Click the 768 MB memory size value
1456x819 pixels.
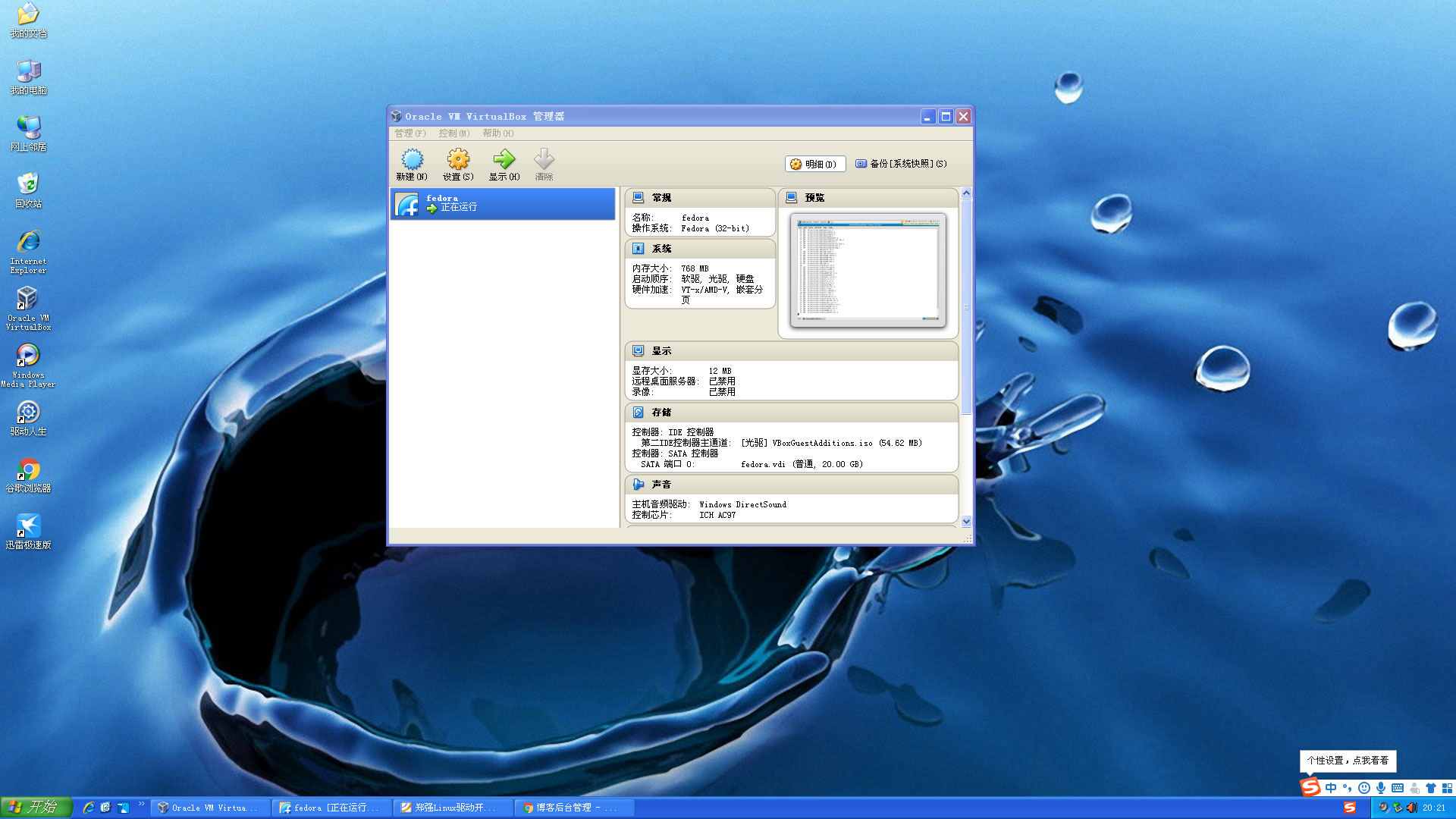coord(695,268)
